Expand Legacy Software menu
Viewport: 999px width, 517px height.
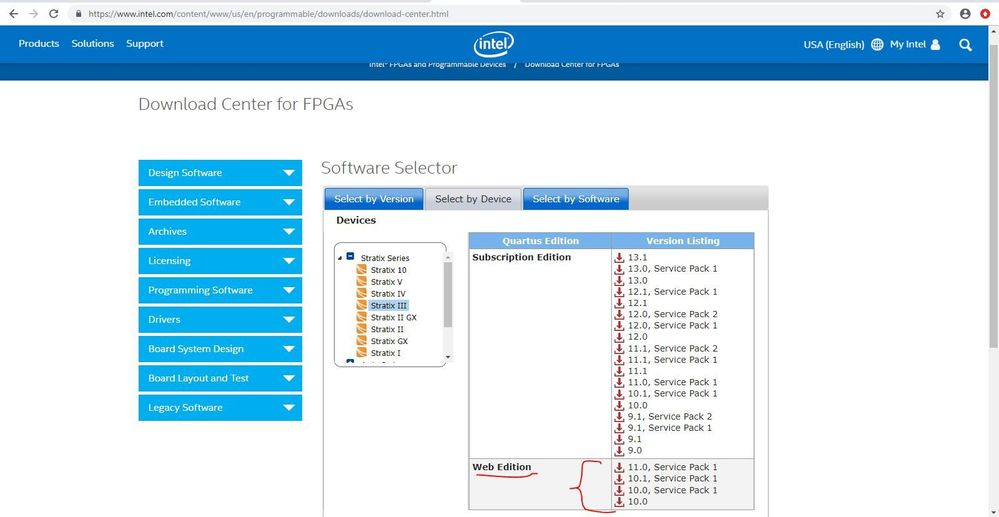220,407
